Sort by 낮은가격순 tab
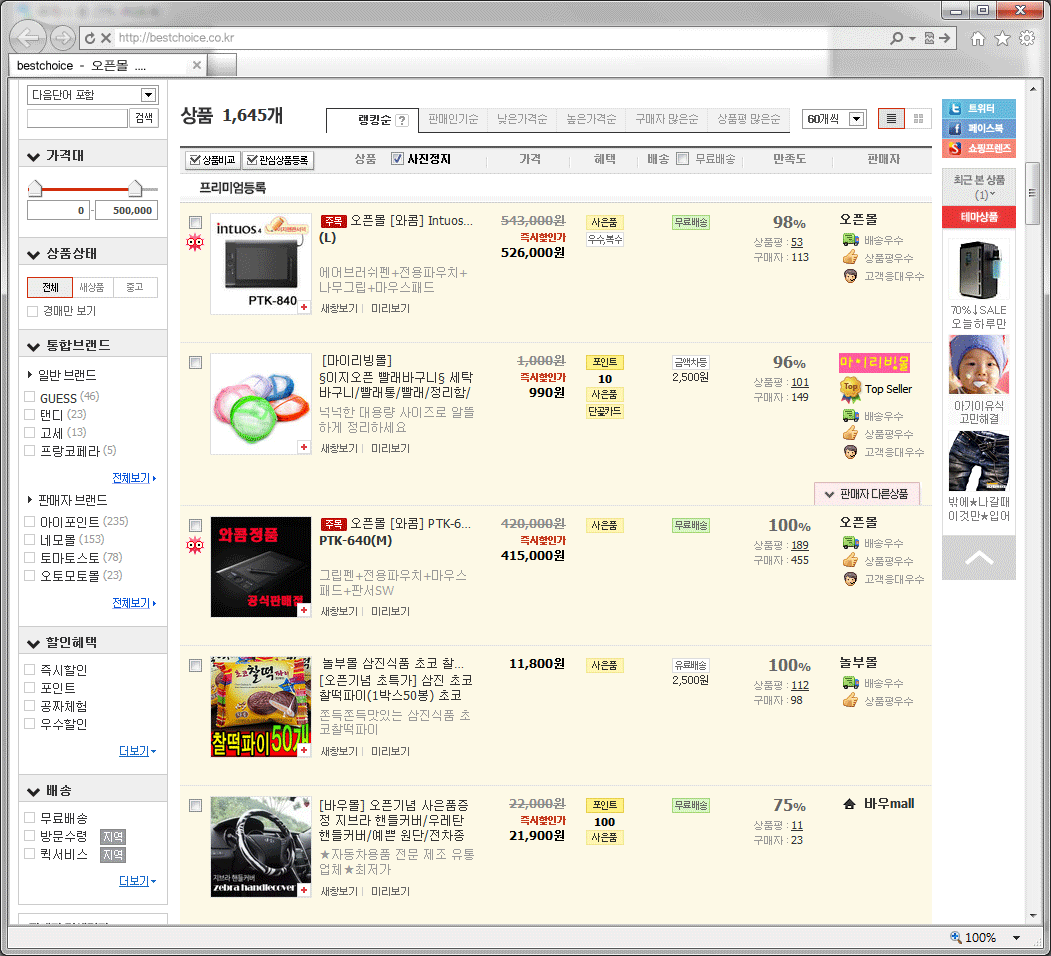This screenshot has height=956, width=1051. pos(522,119)
